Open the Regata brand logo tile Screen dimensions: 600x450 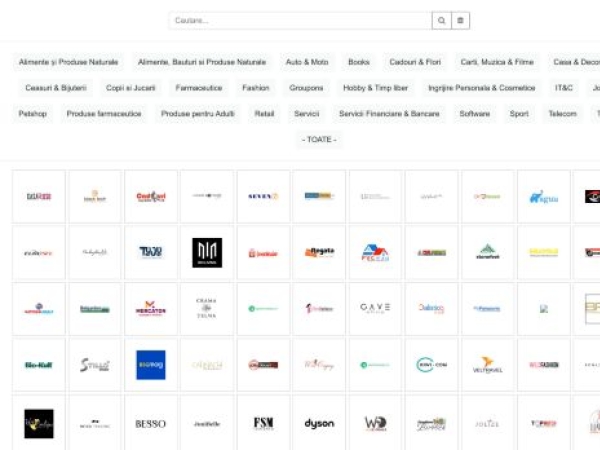[x=320, y=253]
